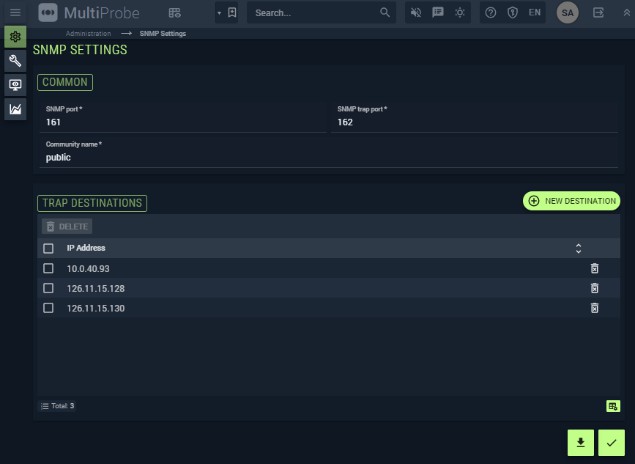Check the box for 10.0.40.93
635x464 pixels.
[48, 269]
